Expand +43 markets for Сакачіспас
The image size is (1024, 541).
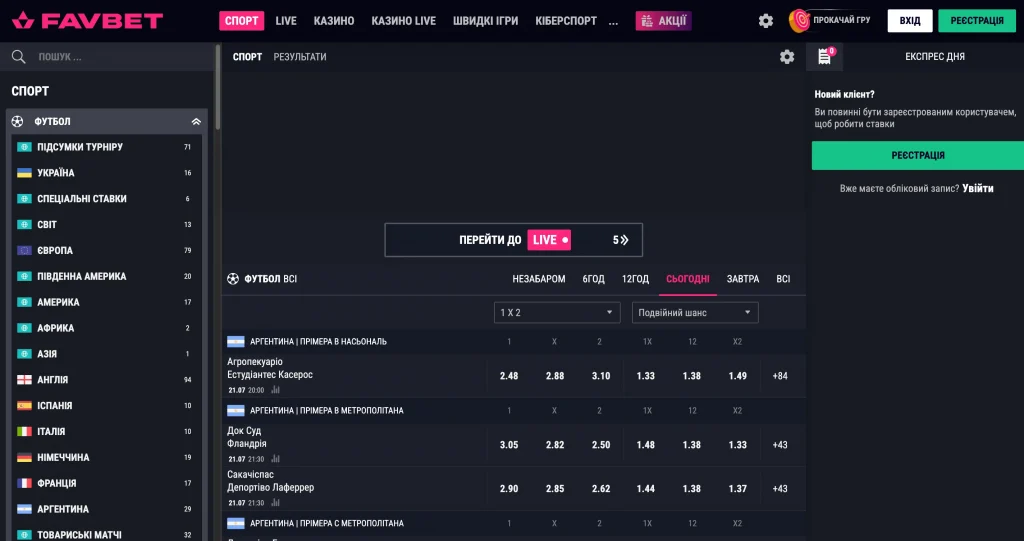(x=780, y=489)
